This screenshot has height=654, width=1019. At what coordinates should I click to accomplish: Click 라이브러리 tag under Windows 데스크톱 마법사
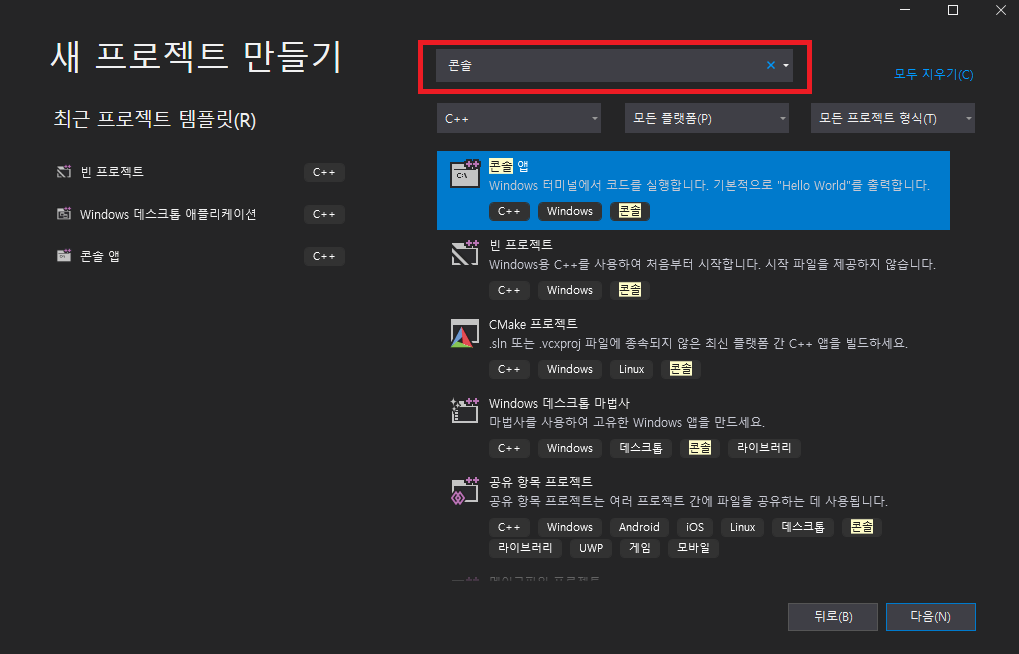tap(764, 448)
